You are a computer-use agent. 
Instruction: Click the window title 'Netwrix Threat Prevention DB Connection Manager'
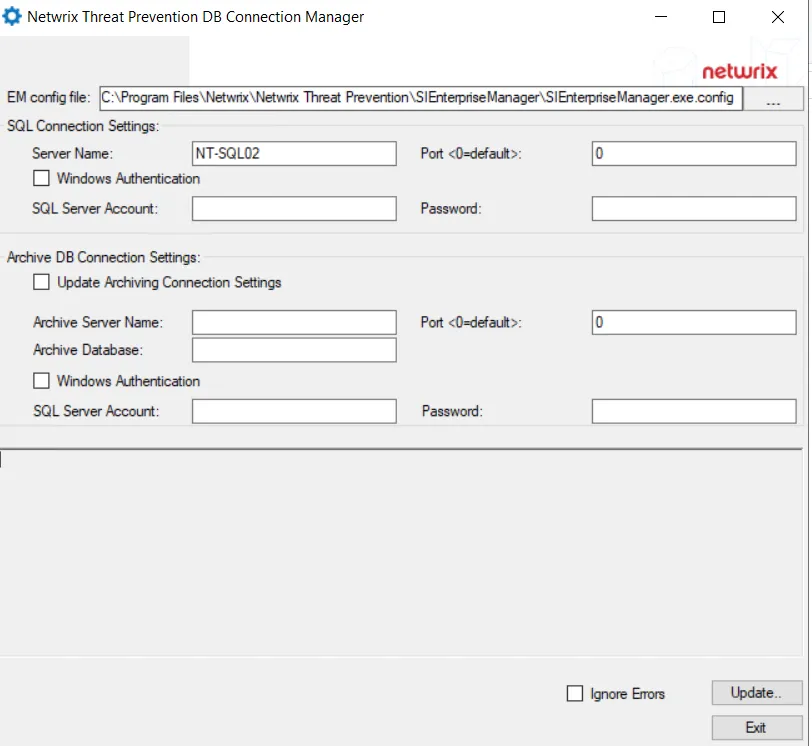click(x=196, y=17)
